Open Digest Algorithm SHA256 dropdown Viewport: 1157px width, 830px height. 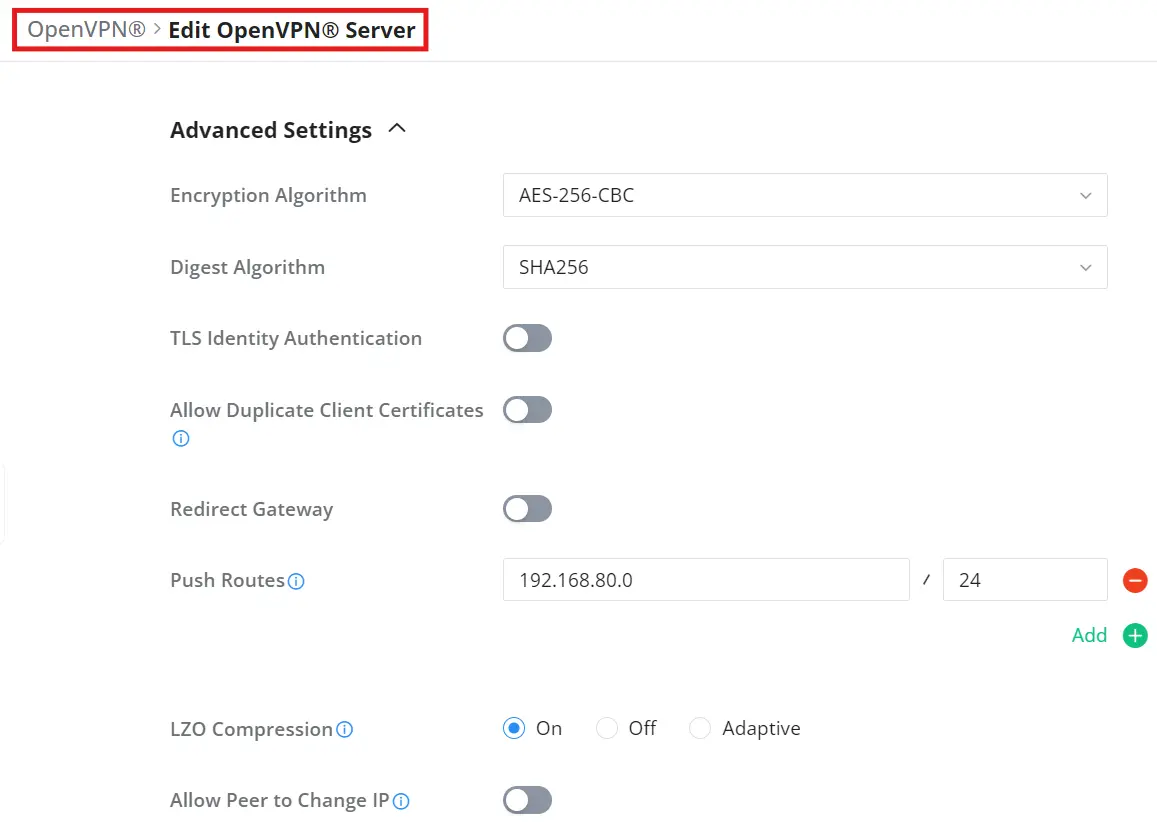pyautogui.click(x=805, y=267)
